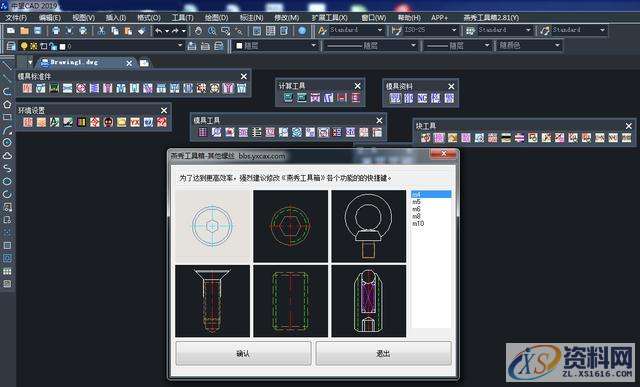Click the 确认 button in the dialog

tap(243, 354)
